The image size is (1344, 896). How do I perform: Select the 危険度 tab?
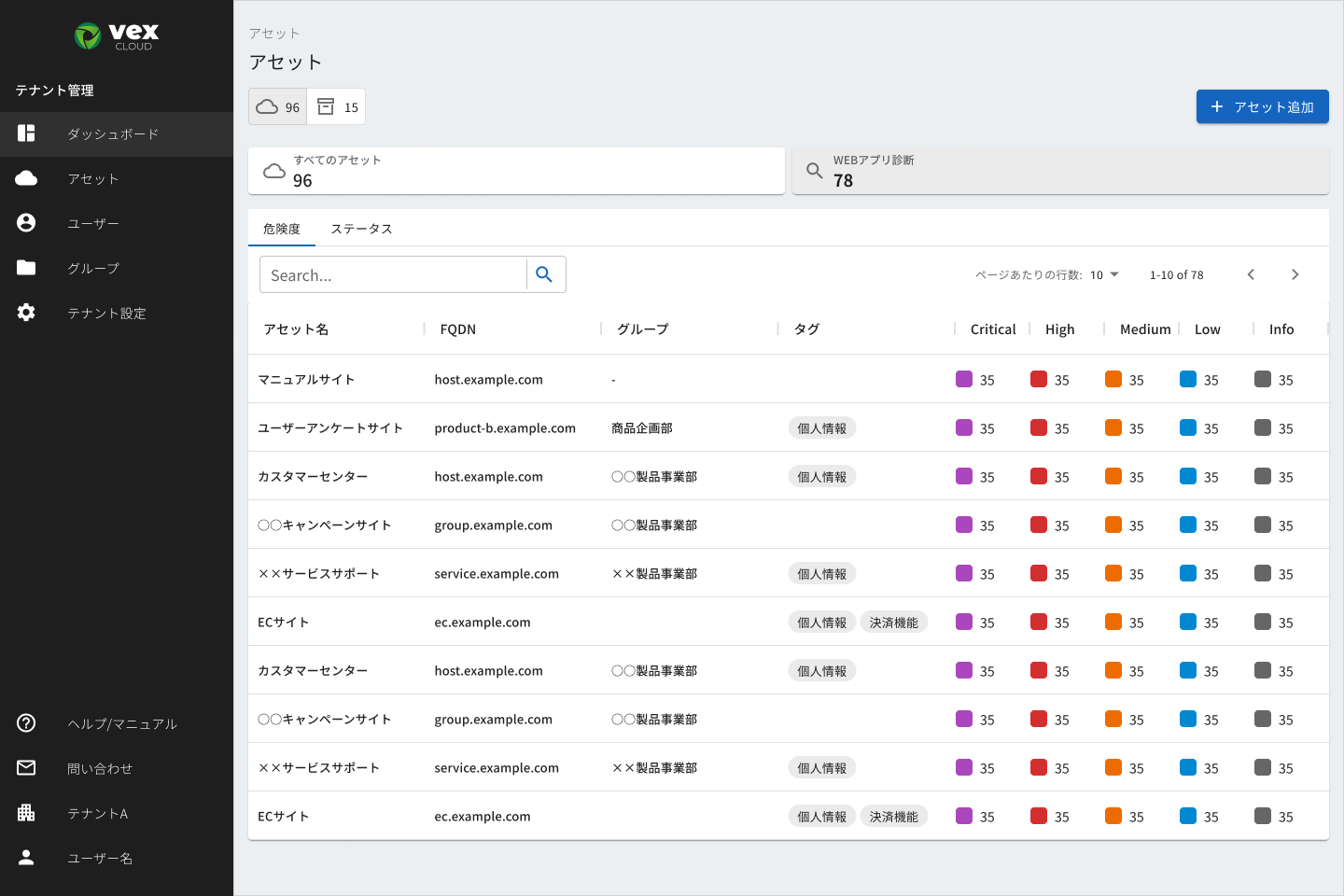281,228
